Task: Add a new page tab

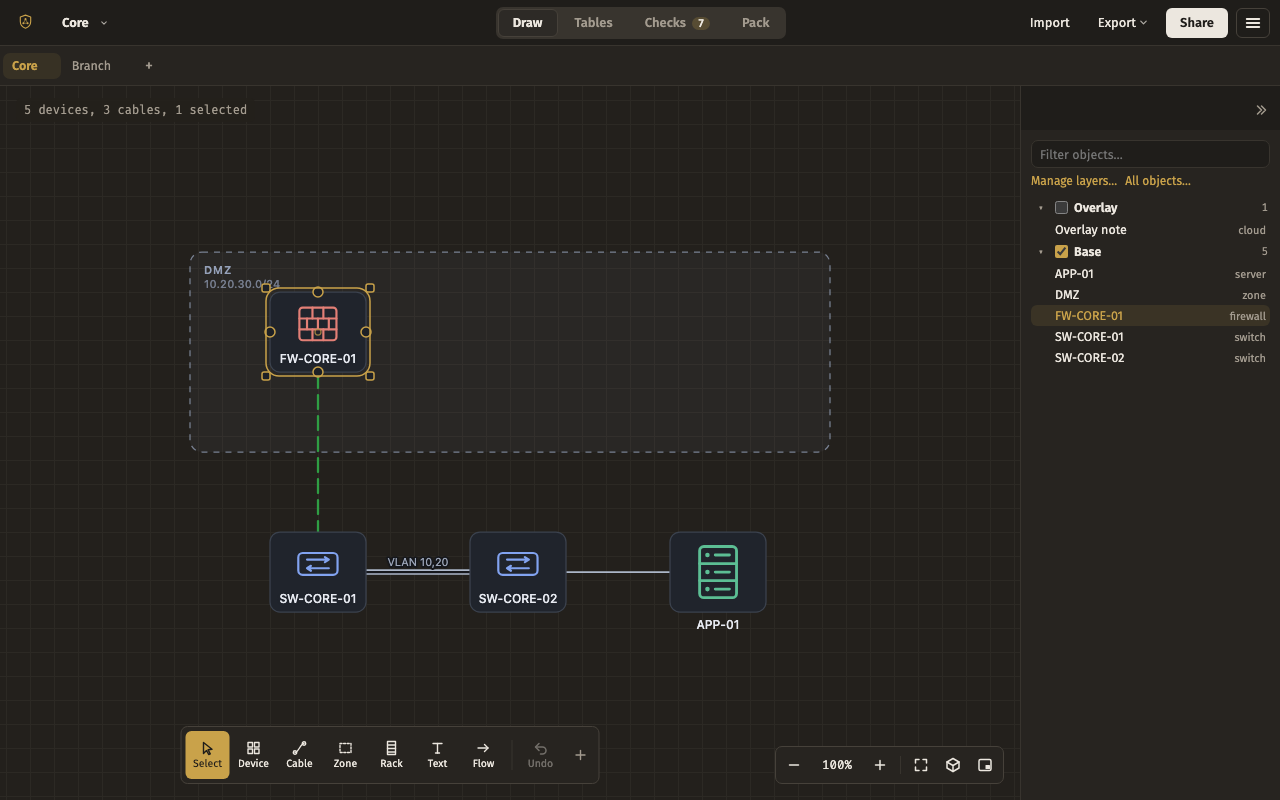Action: tap(149, 66)
